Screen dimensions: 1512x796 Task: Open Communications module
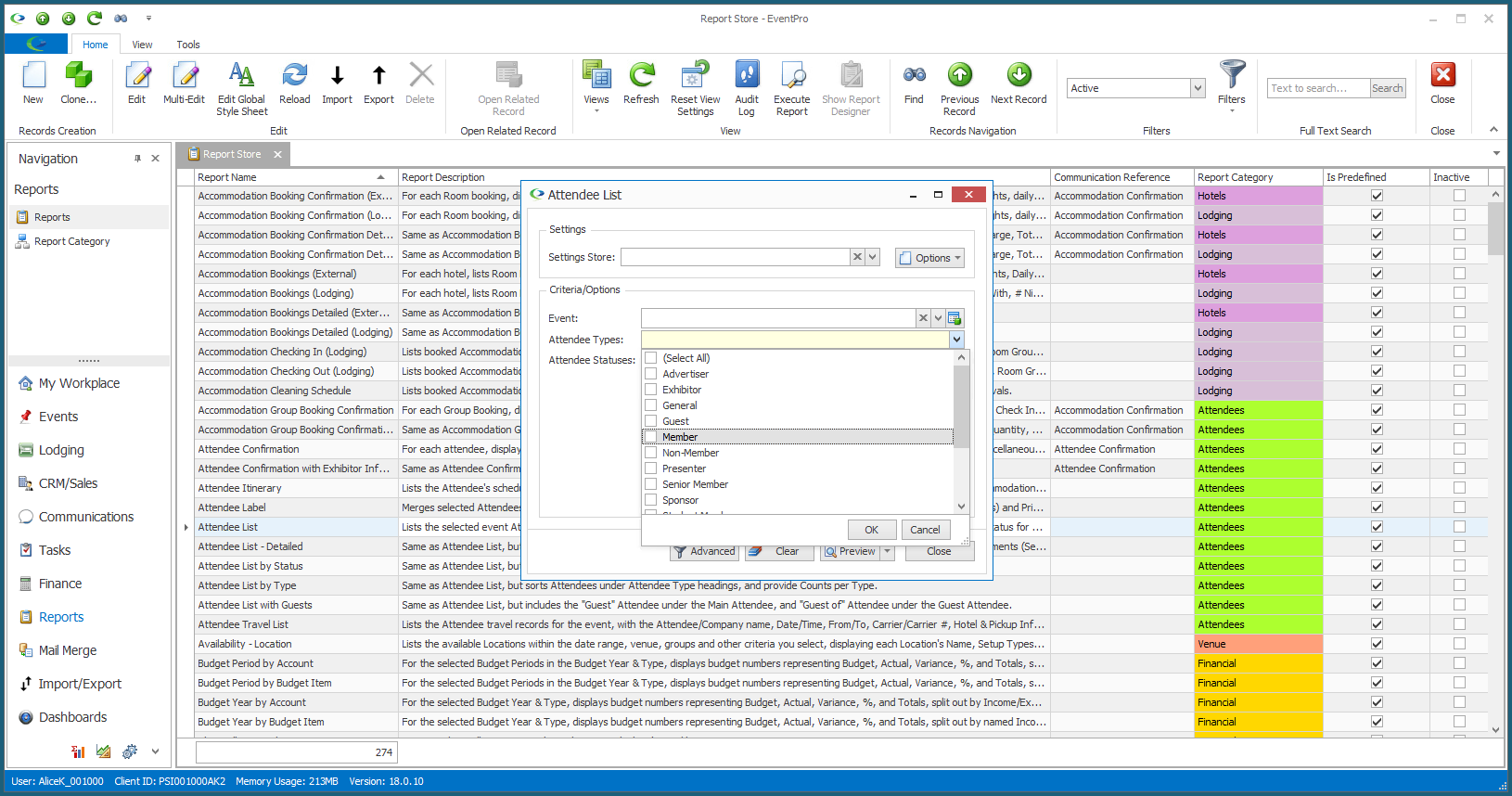(86, 517)
